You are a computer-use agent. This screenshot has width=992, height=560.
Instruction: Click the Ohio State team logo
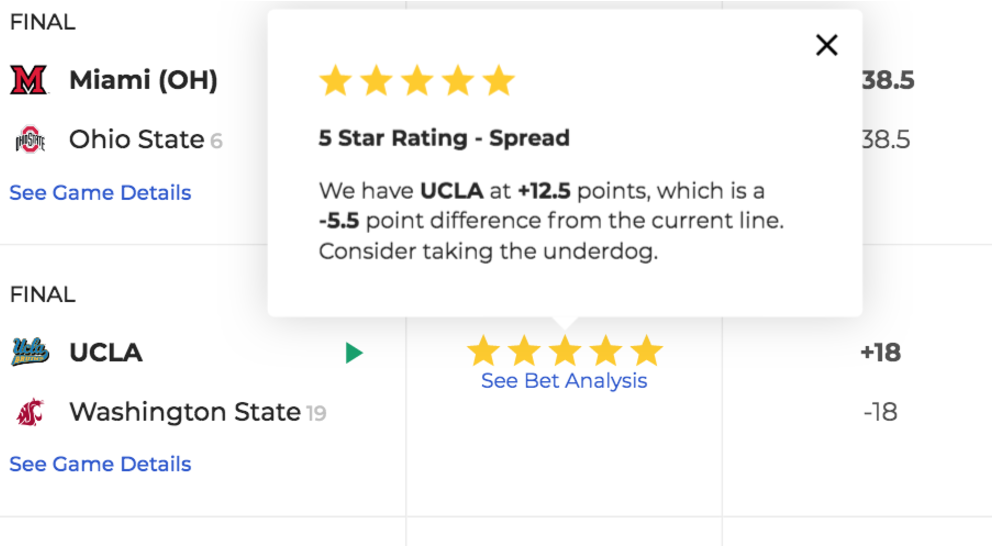tap(30, 139)
